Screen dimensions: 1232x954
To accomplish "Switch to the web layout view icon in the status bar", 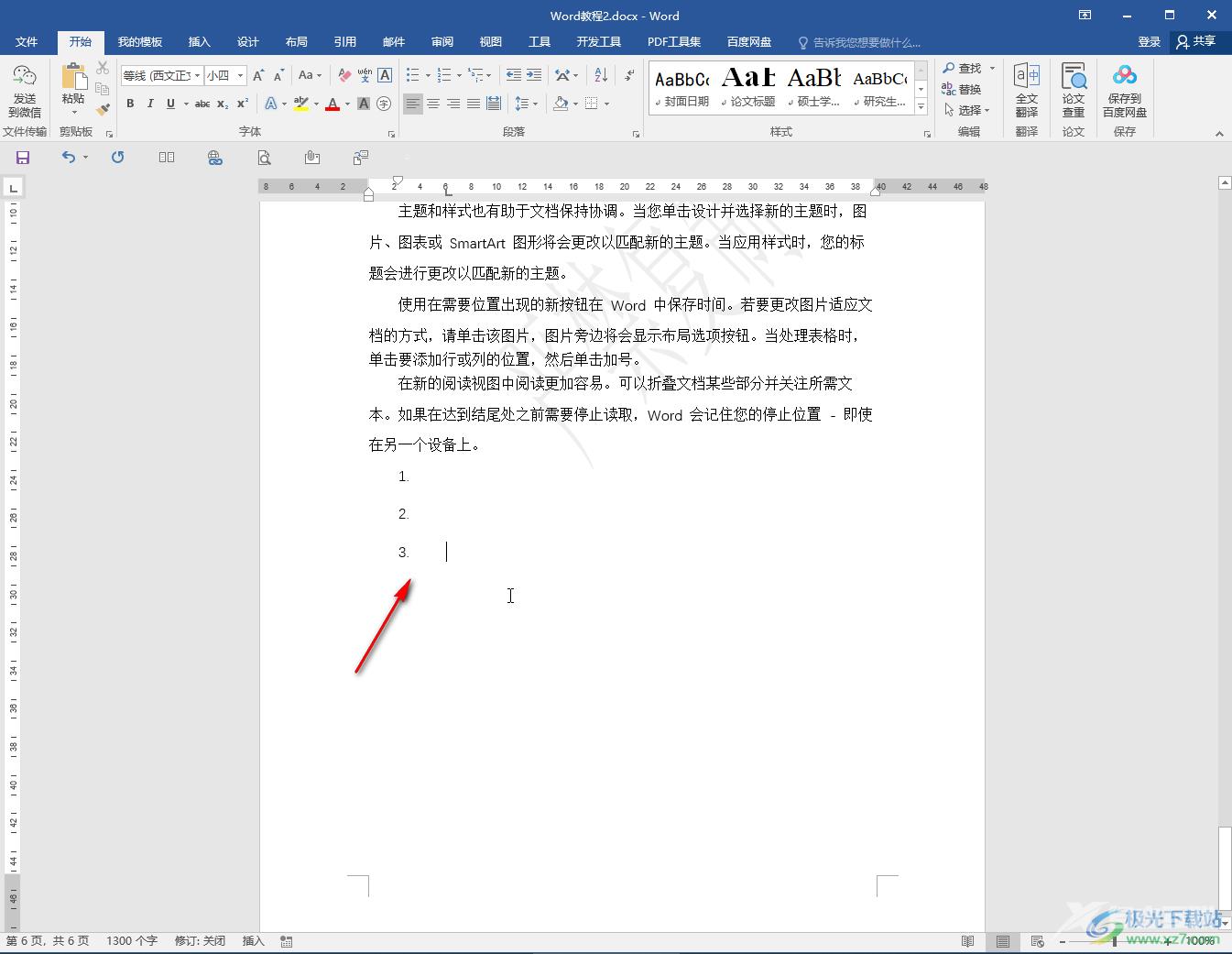I will [1038, 941].
